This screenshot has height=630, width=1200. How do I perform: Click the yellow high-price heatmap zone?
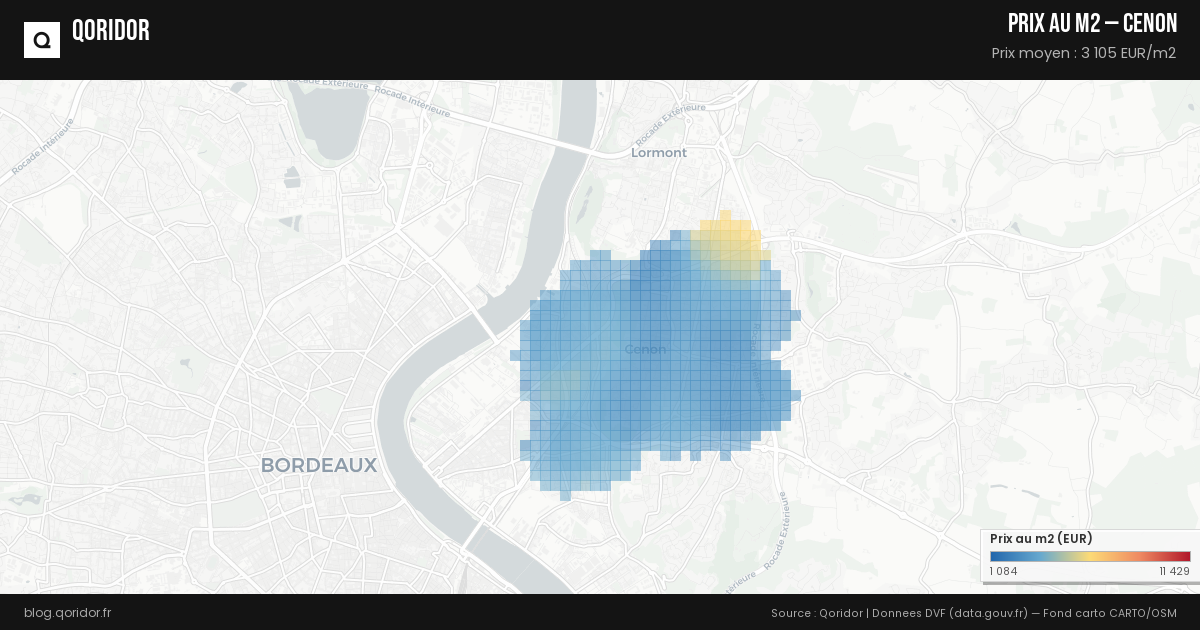(730, 245)
